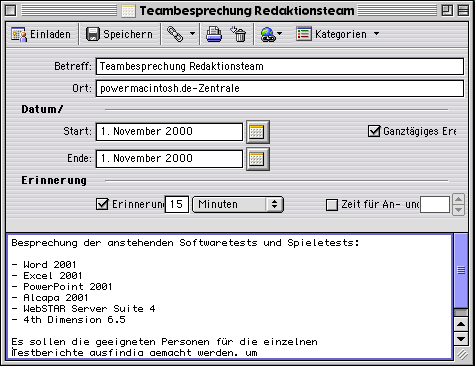Screen dimensions: 475x366
Task: Click the 'Es sollen die geeigneten' line
Action: [164, 342]
